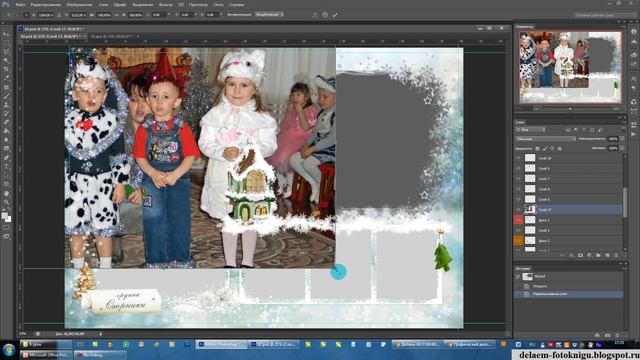The image size is (640, 360).
Task: Create a new layer group icon
Action: click(598, 256)
